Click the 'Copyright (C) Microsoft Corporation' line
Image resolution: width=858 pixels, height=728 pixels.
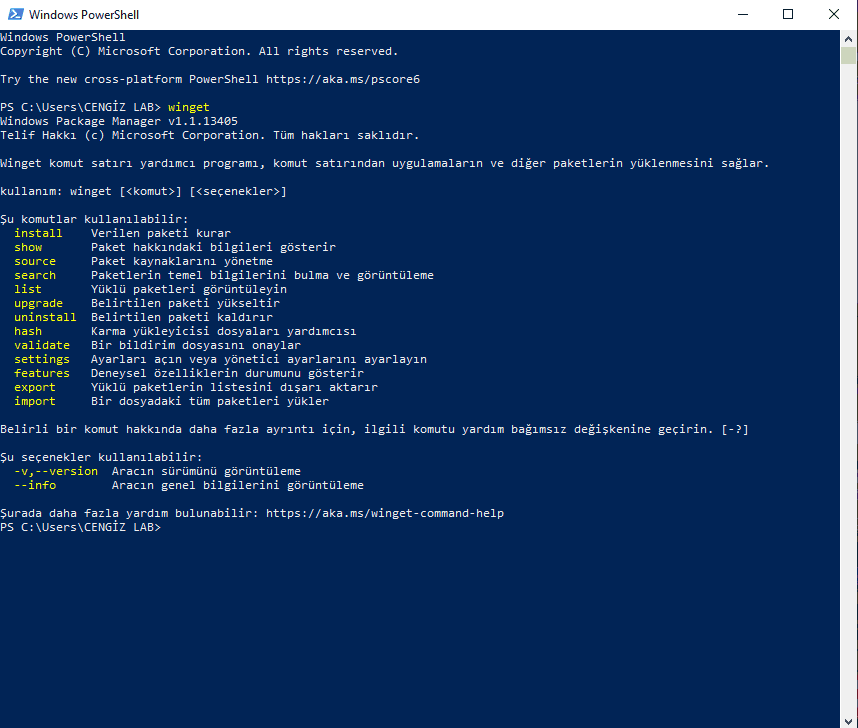(199, 51)
